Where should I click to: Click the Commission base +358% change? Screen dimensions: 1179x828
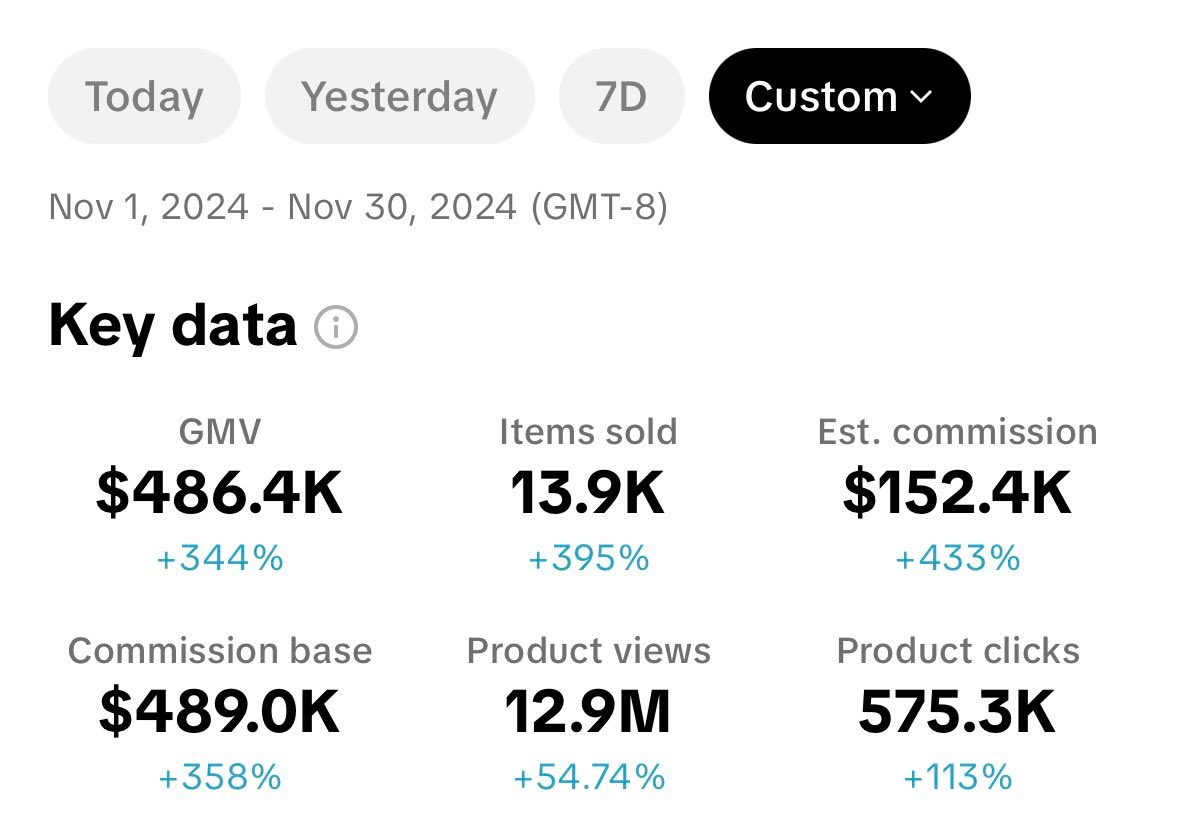coord(220,776)
